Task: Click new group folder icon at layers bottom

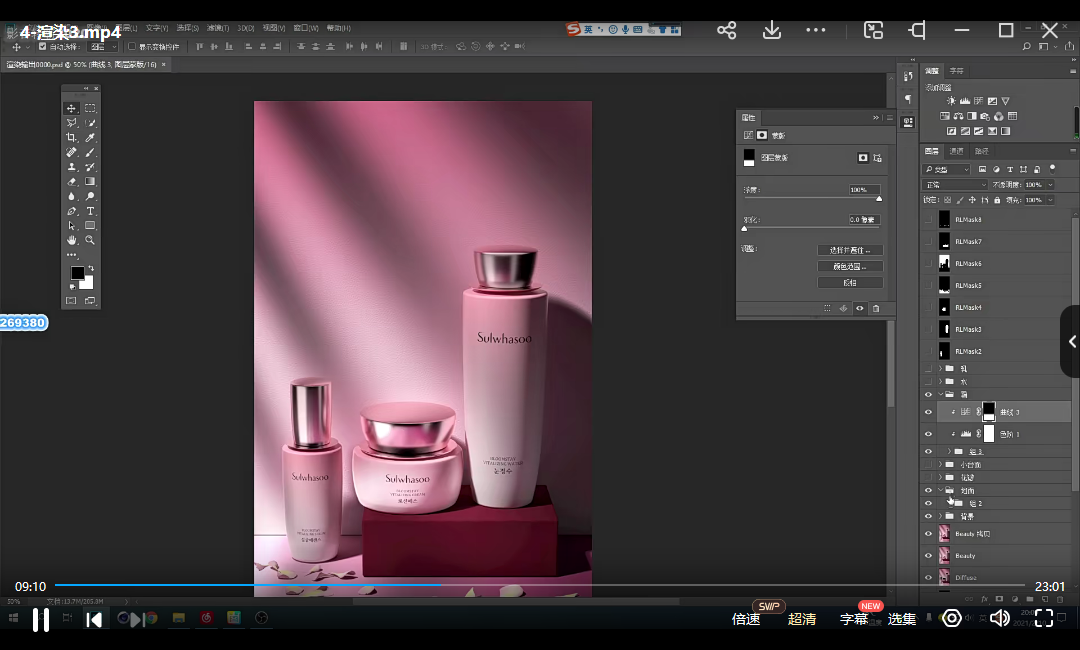Action: point(1029,599)
